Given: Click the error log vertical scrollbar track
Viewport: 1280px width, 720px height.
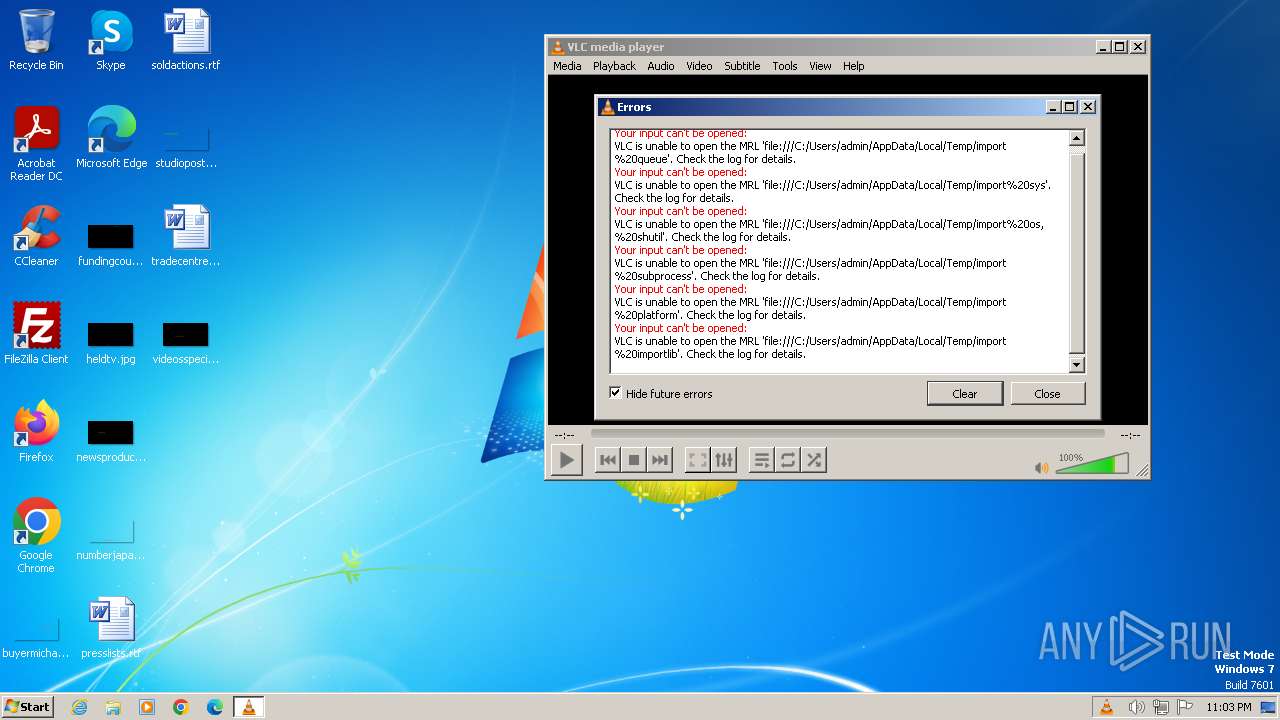Looking at the screenshot, I should [x=1077, y=252].
